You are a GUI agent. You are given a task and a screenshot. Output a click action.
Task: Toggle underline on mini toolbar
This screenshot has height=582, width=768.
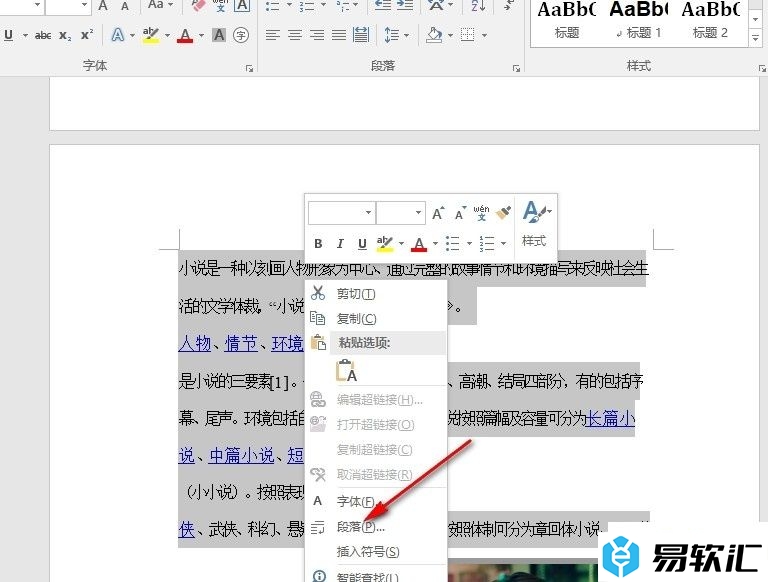point(362,243)
